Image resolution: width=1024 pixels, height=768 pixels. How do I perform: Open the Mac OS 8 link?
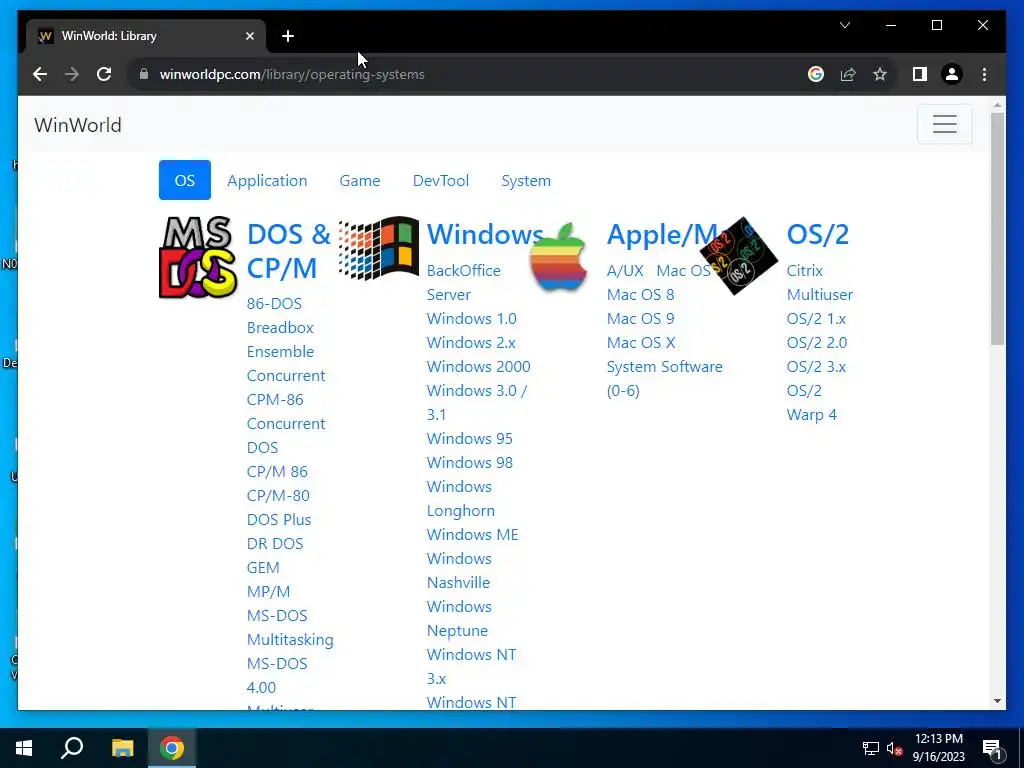click(641, 295)
